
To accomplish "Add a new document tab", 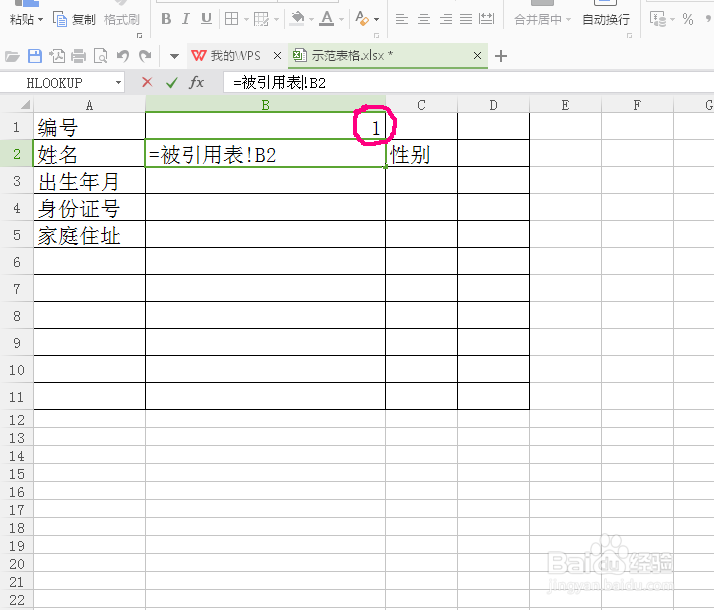I will coord(501,56).
